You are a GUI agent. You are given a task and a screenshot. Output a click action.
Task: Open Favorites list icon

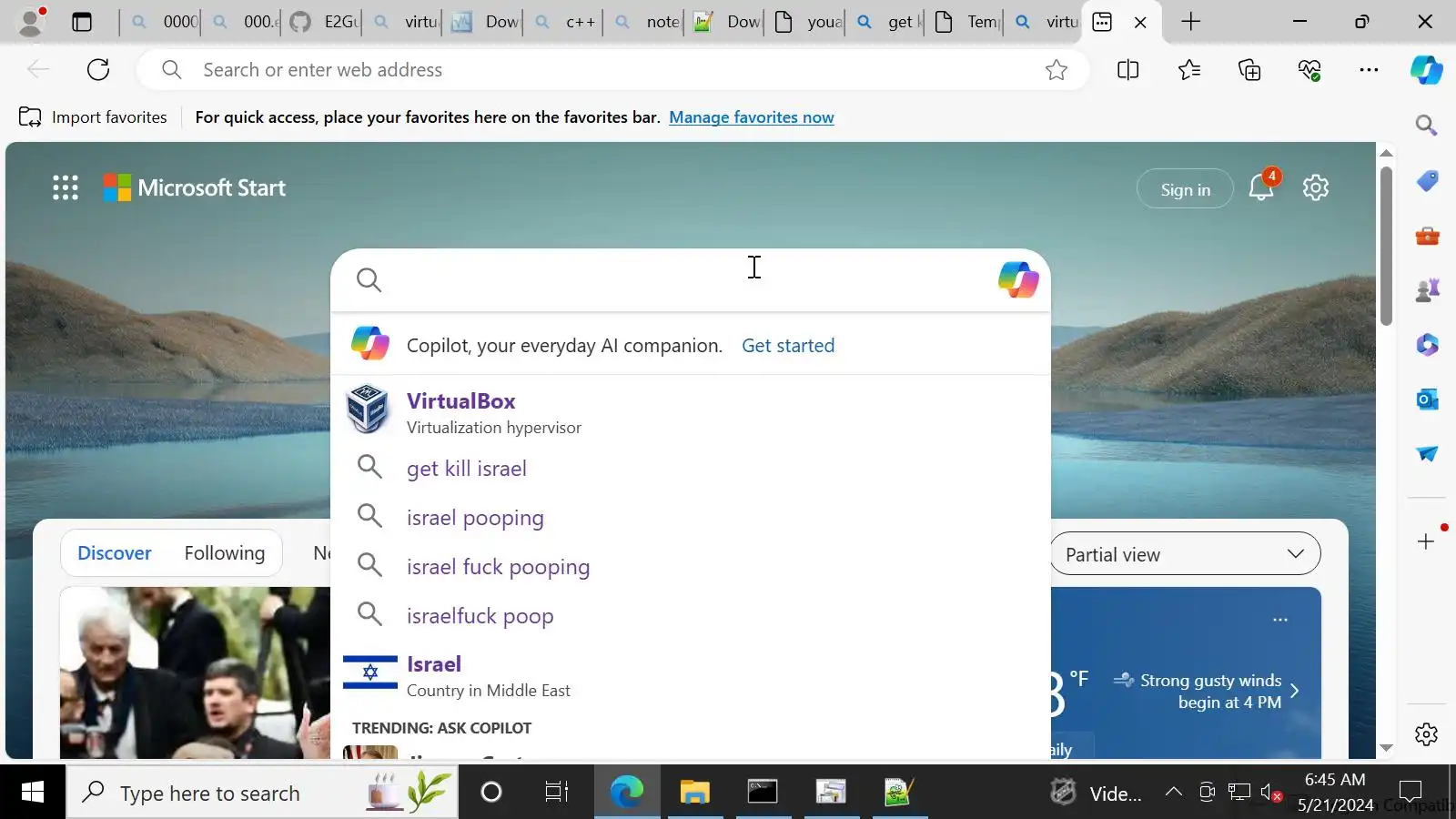pyautogui.click(x=1188, y=70)
